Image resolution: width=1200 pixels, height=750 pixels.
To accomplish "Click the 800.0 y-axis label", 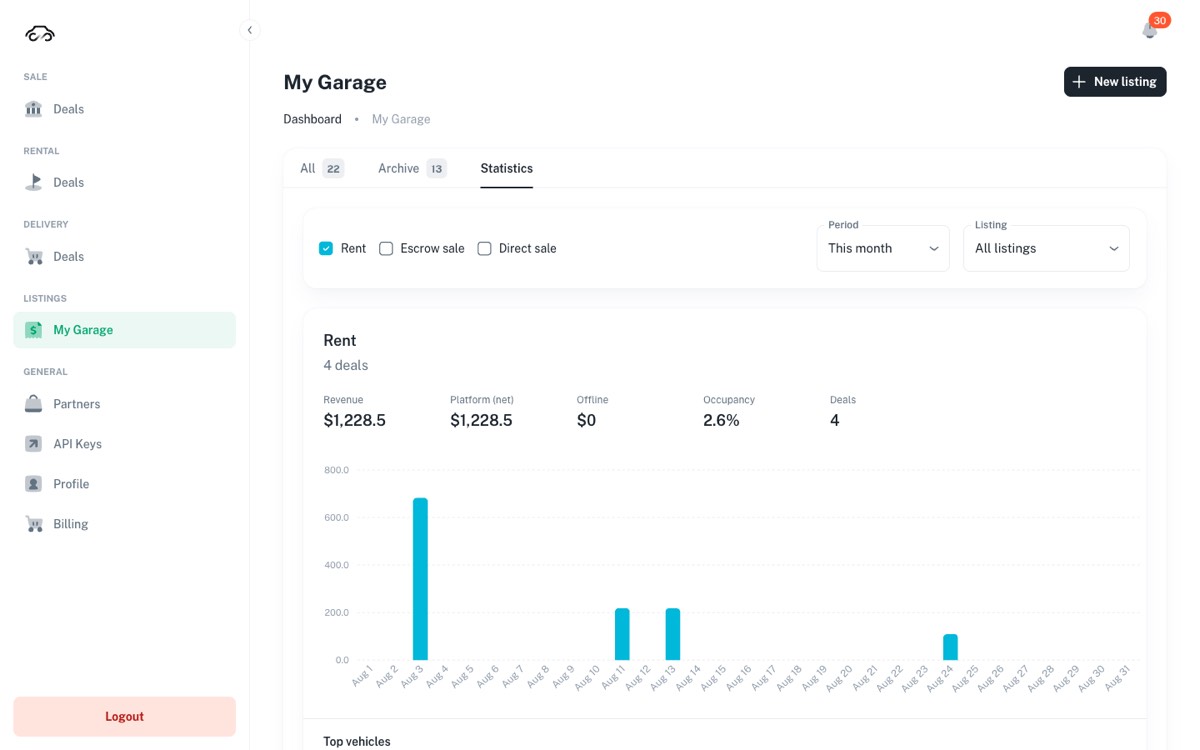I will [x=336, y=470].
